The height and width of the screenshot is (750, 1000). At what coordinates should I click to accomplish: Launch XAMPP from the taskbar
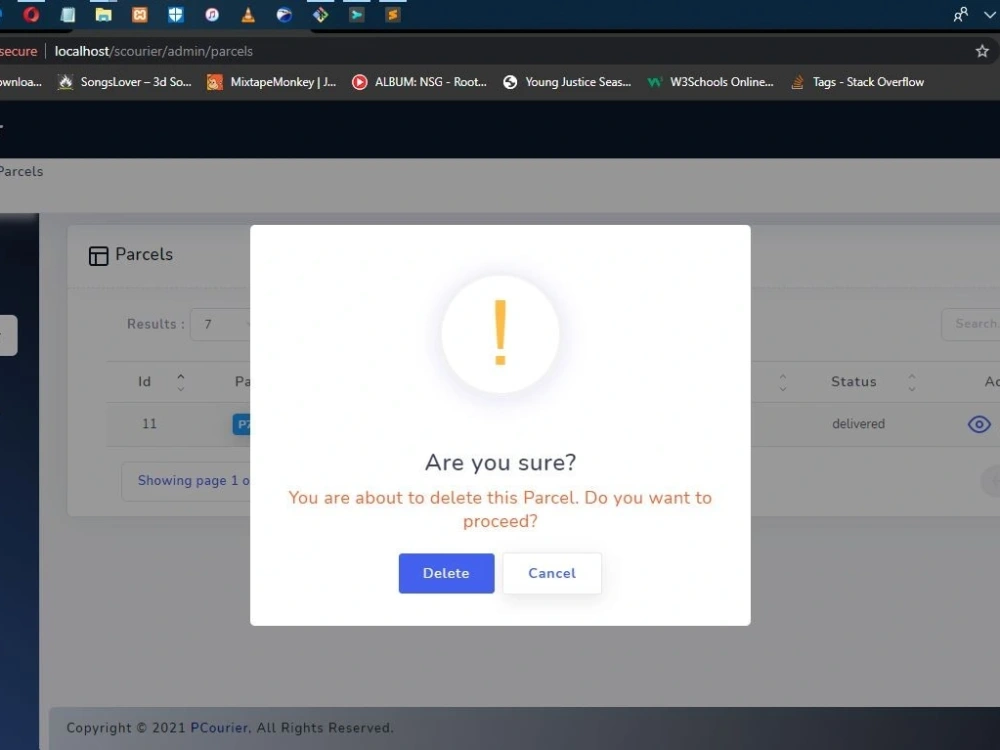[140, 14]
